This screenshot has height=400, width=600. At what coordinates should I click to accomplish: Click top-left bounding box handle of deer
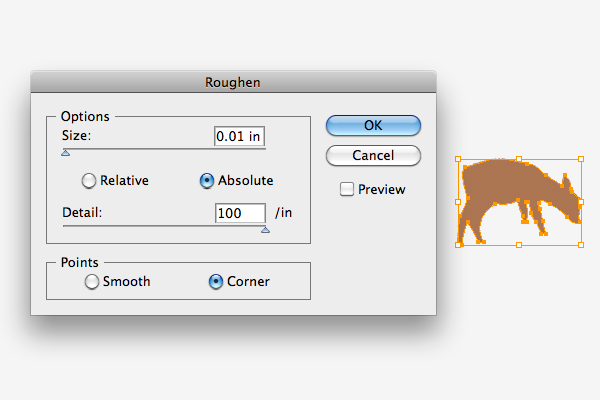click(x=458, y=159)
